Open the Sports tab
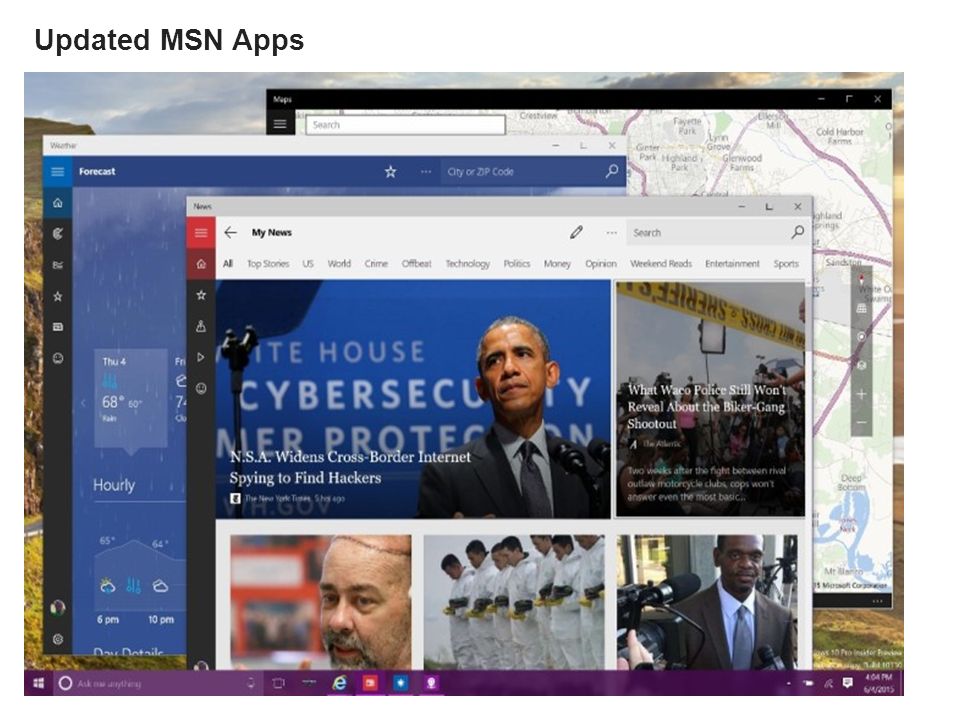Viewport: 960px width, 720px height. pos(786,264)
